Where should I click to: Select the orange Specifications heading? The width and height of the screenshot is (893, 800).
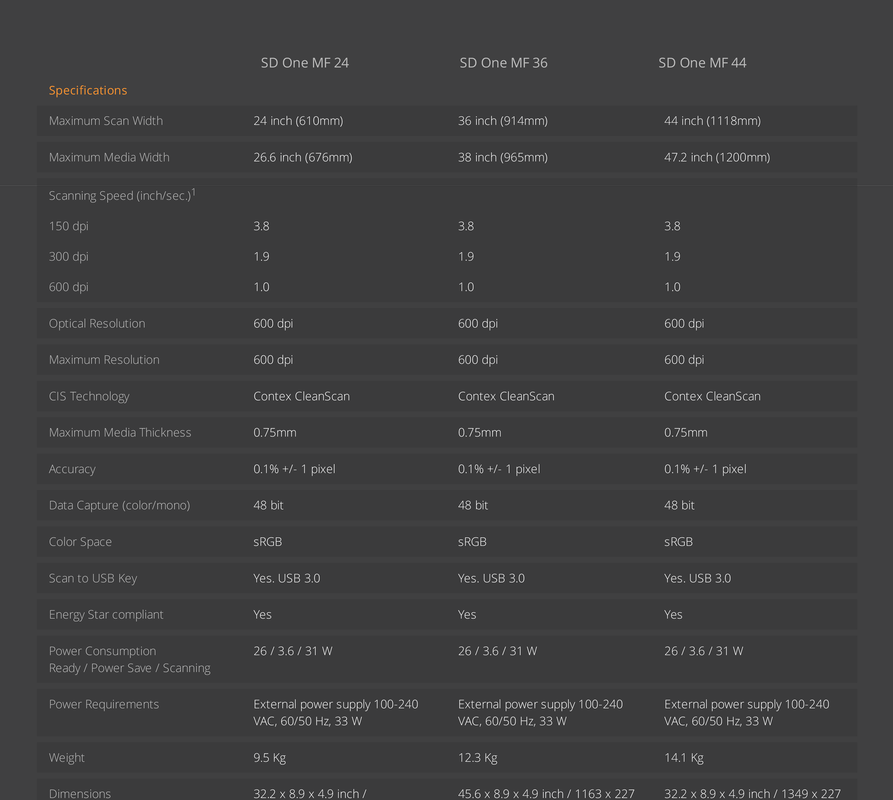click(88, 91)
